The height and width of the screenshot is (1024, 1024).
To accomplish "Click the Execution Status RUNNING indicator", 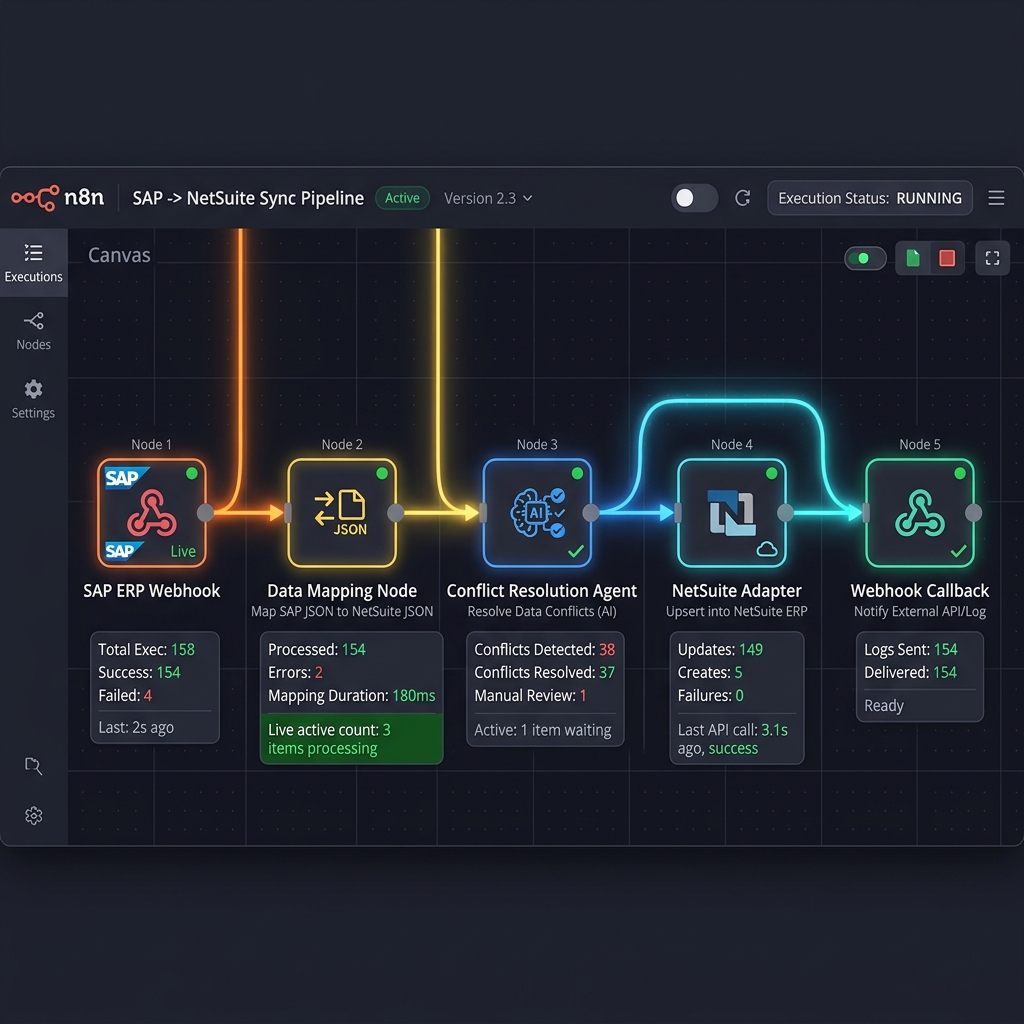I will click(x=870, y=198).
